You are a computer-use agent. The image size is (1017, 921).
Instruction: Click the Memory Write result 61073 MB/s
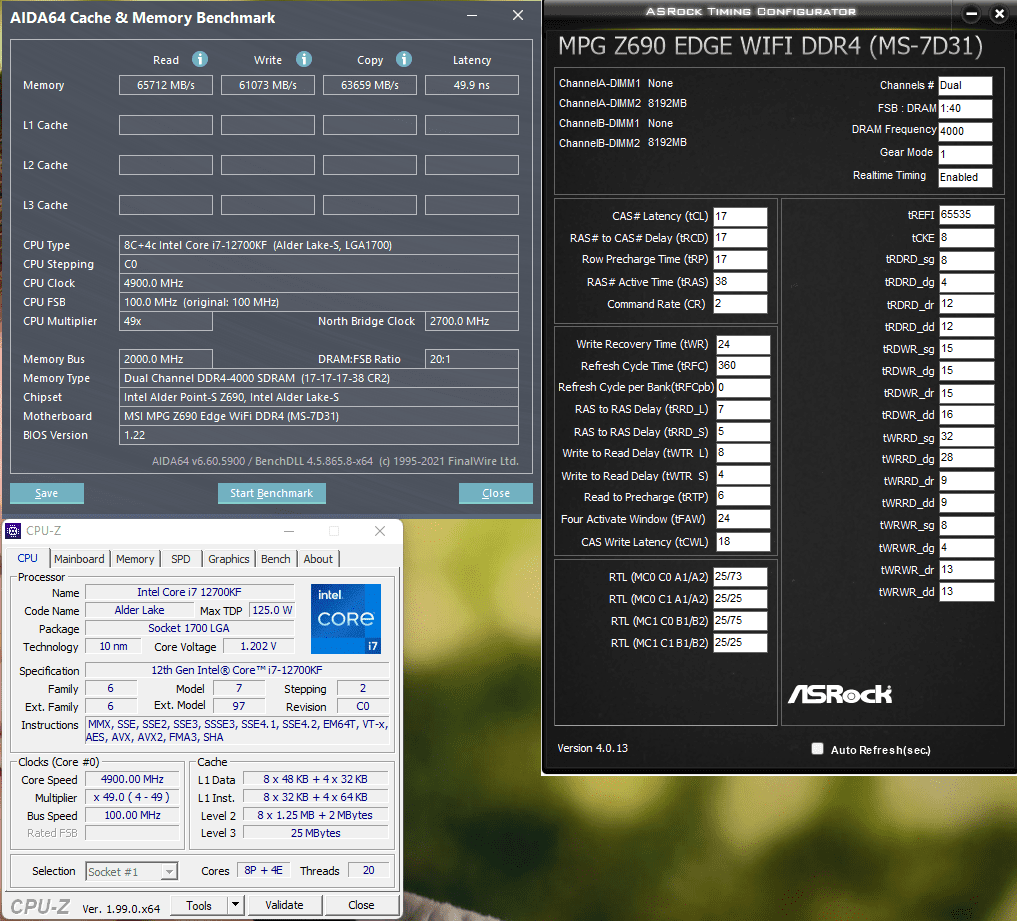268,85
